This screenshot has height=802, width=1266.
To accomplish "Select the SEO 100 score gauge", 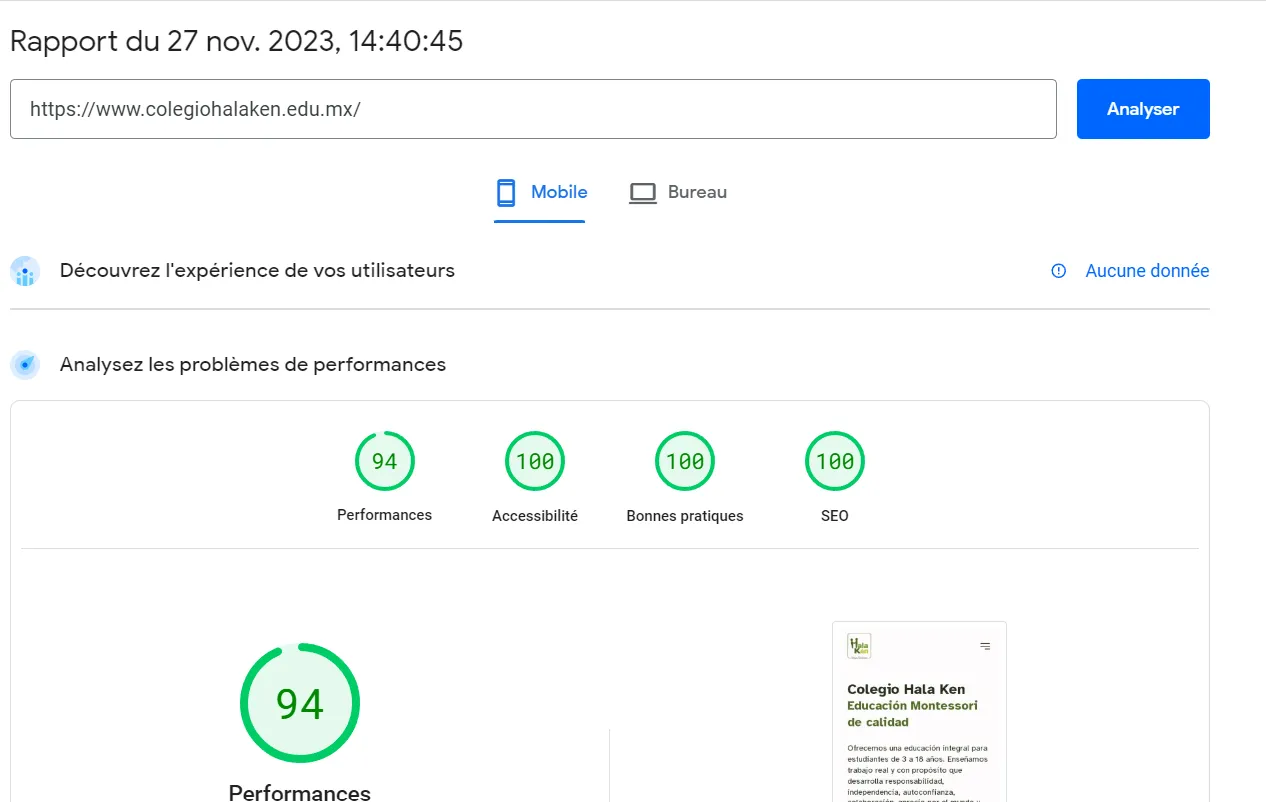I will pos(834,461).
